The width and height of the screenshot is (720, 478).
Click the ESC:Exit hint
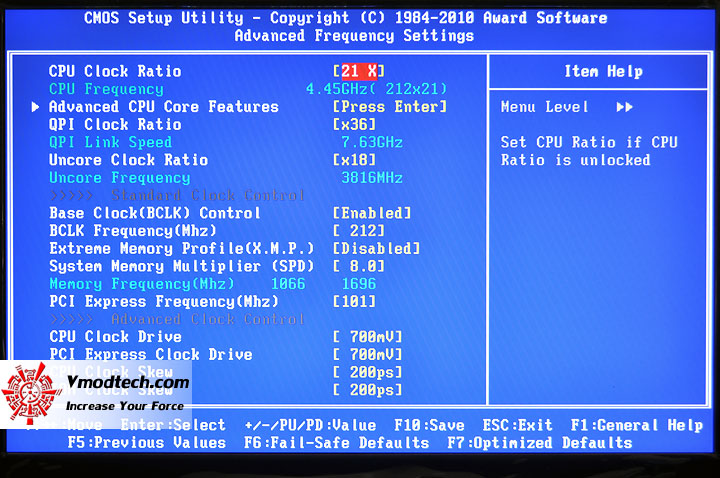point(517,425)
